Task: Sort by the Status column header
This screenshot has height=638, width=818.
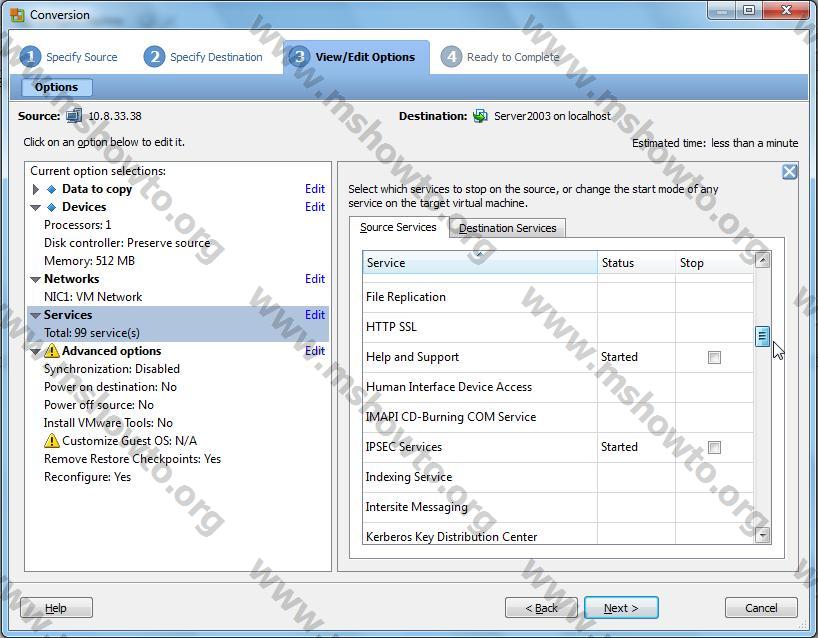Action: [636, 263]
